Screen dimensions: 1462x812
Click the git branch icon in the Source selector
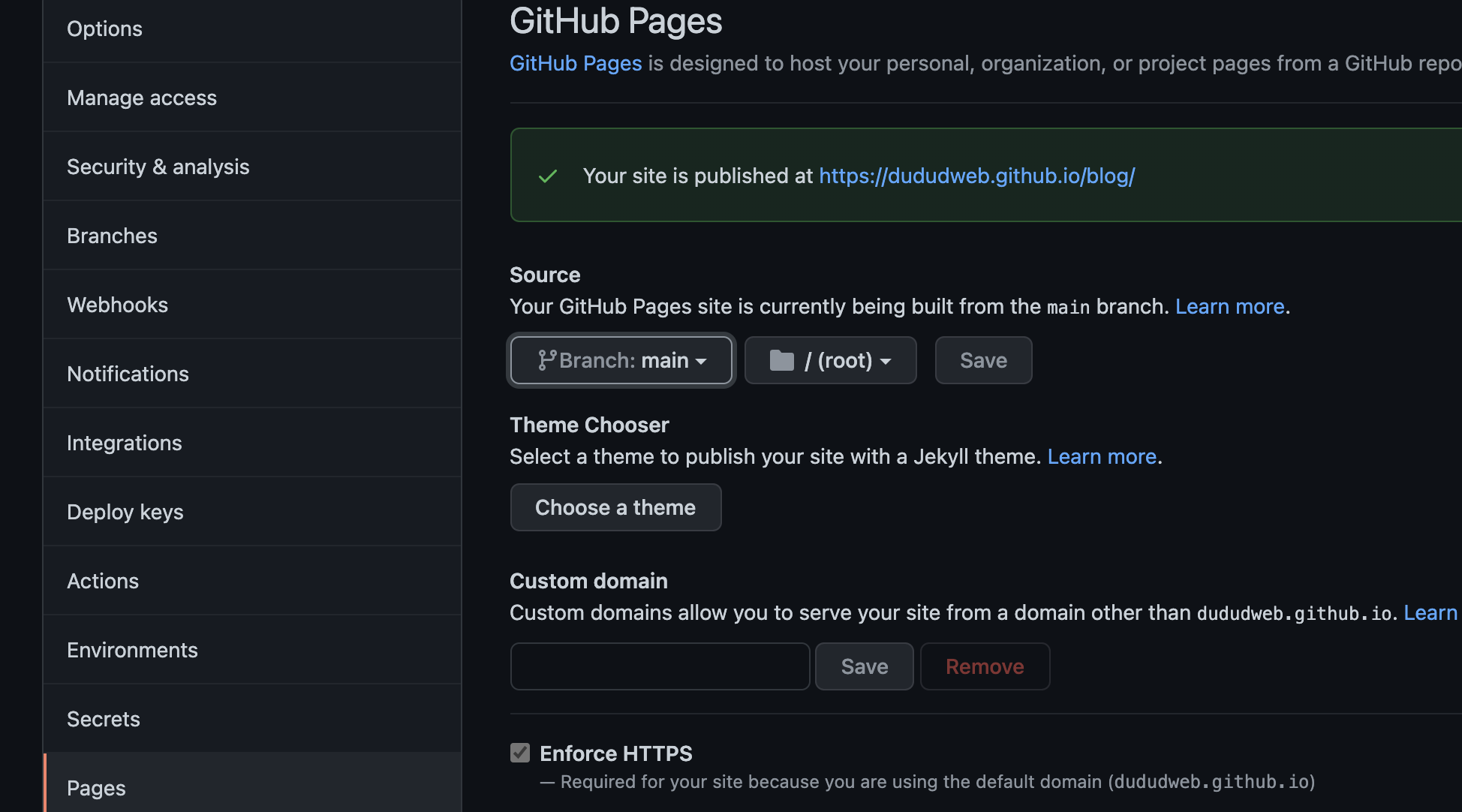click(546, 361)
